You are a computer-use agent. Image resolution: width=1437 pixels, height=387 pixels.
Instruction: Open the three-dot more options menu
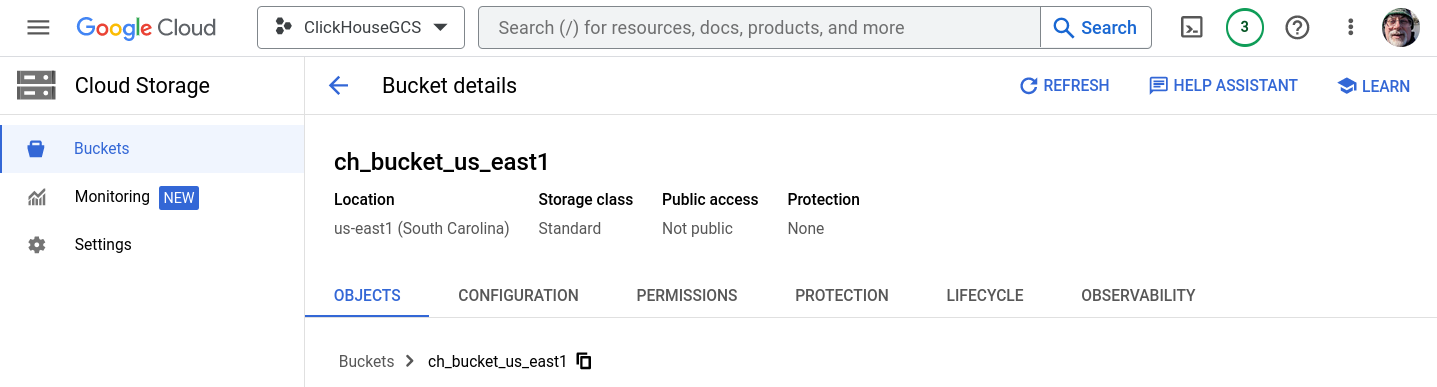click(1350, 28)
